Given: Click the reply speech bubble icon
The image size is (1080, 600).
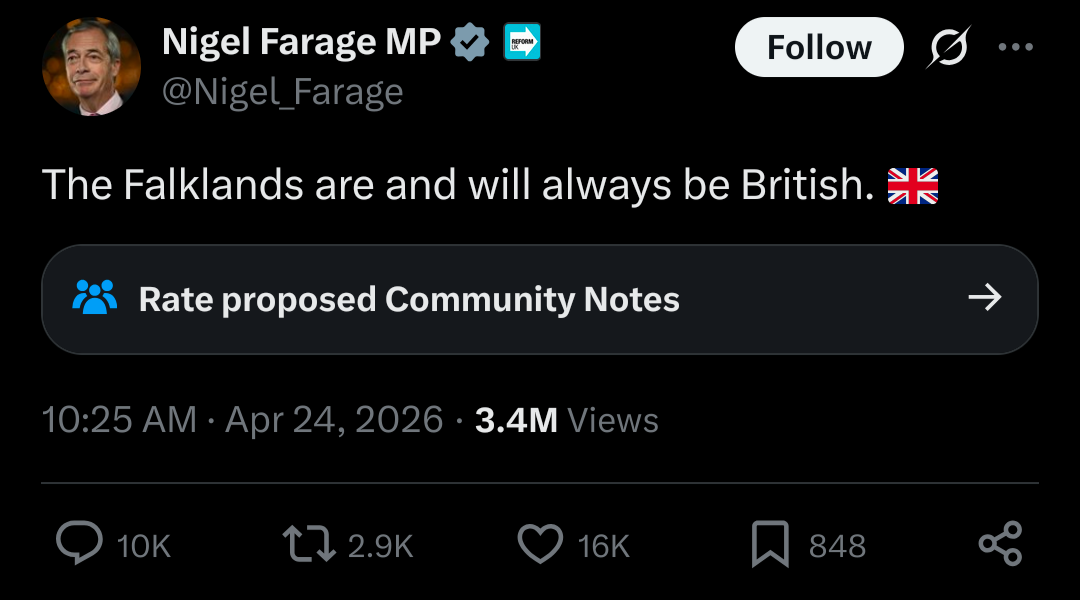Looking at the screenshot, I should point(81,544).
